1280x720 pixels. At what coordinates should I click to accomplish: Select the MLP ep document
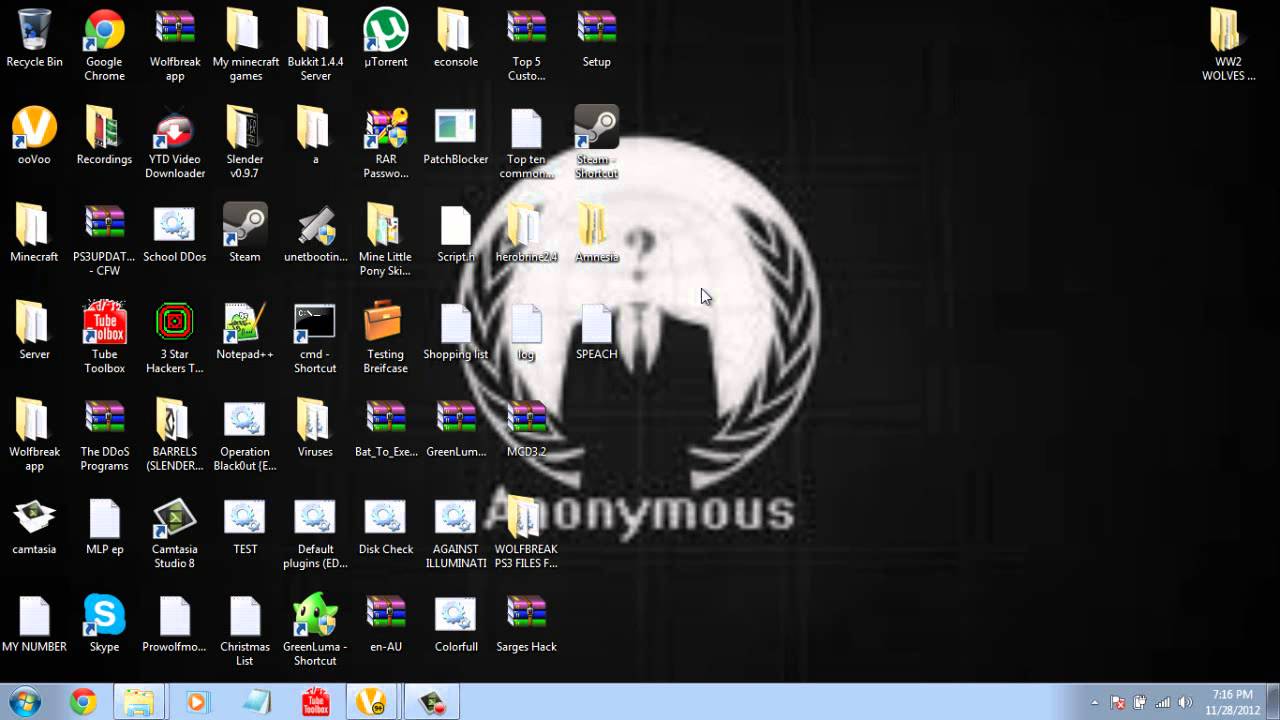[104, 526]
